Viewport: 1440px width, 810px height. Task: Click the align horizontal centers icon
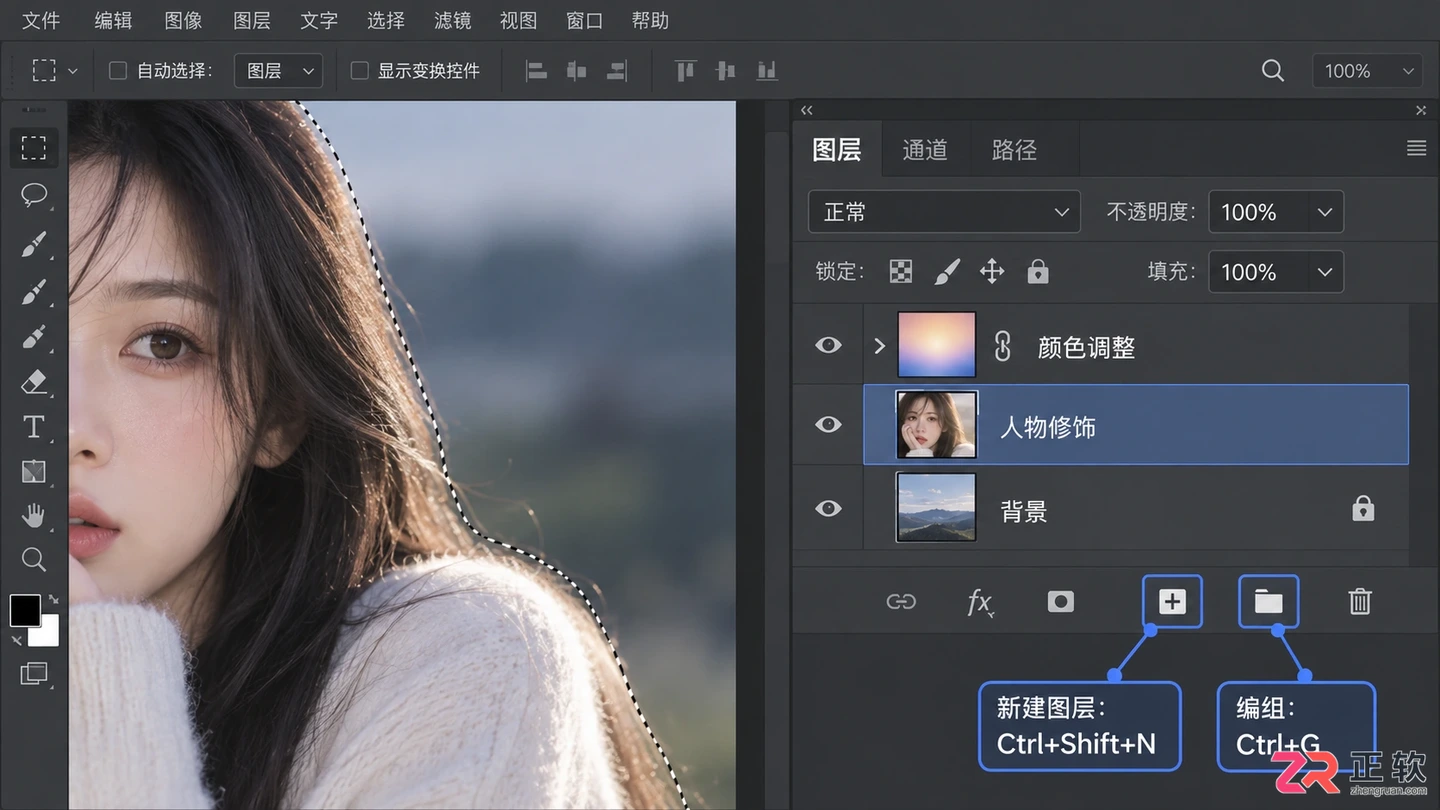[577, 70]
